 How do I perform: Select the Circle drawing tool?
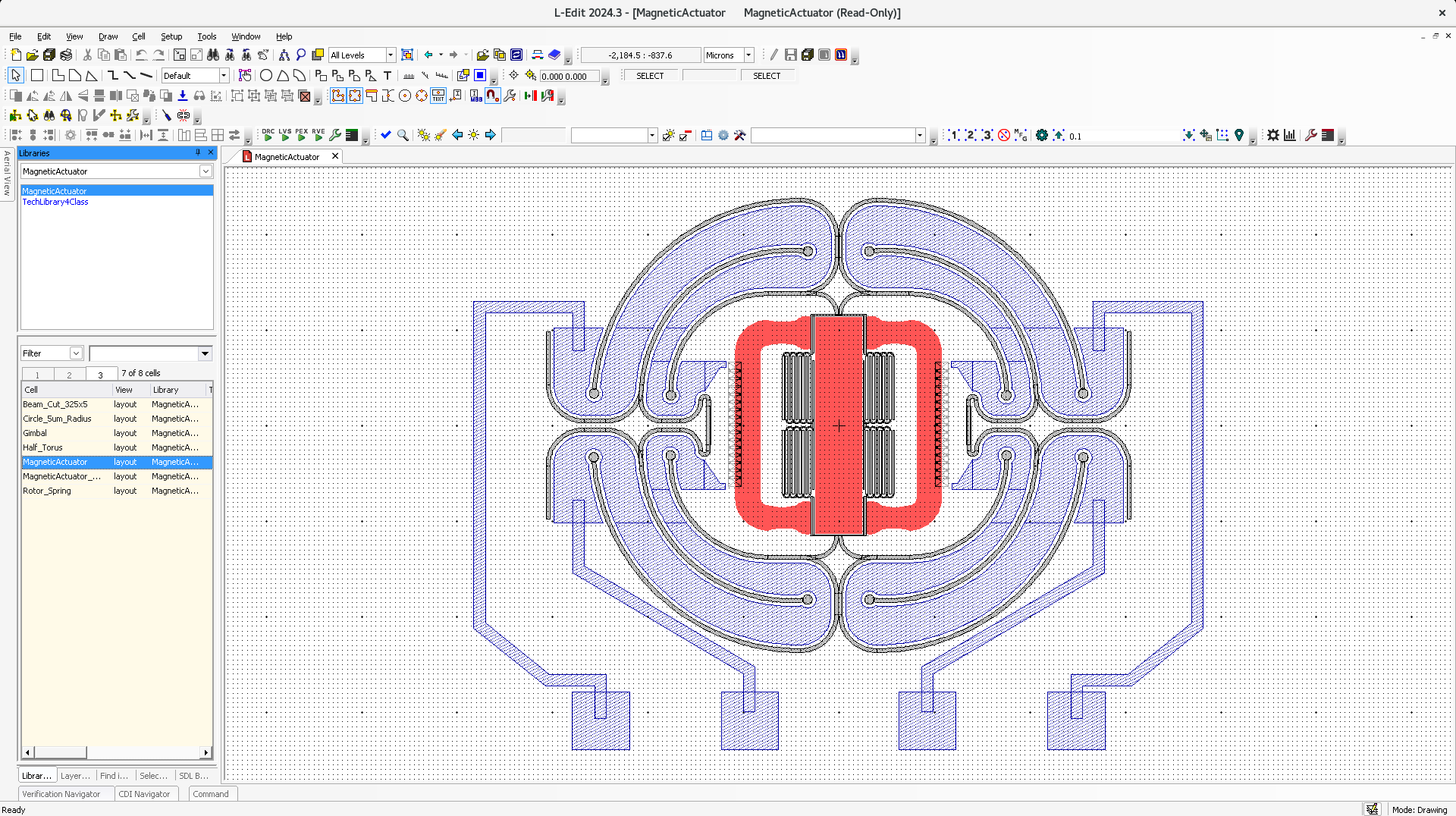tap(266, 75)
